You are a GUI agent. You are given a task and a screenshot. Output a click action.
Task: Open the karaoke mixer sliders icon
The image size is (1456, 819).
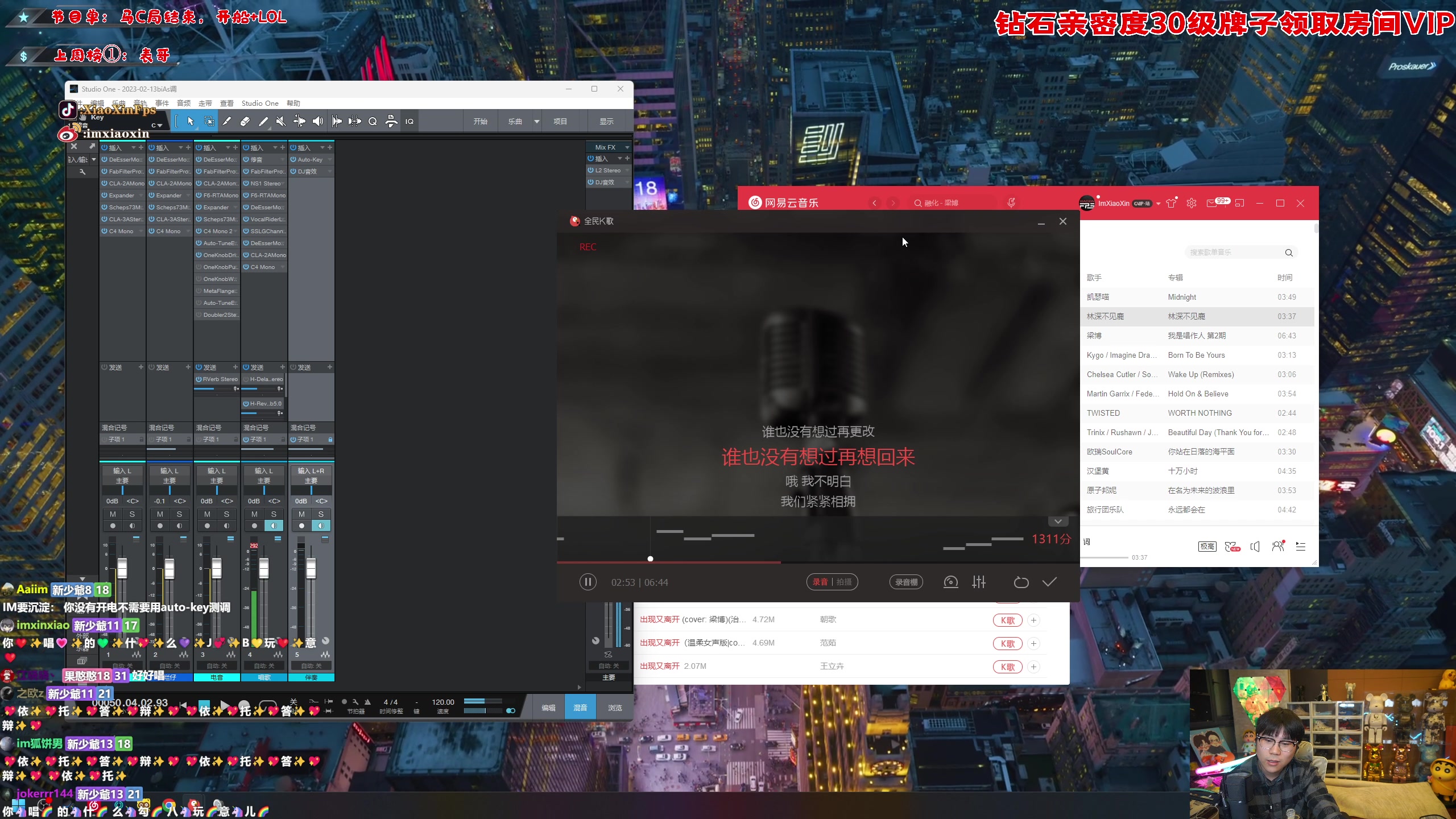[979, 582]
